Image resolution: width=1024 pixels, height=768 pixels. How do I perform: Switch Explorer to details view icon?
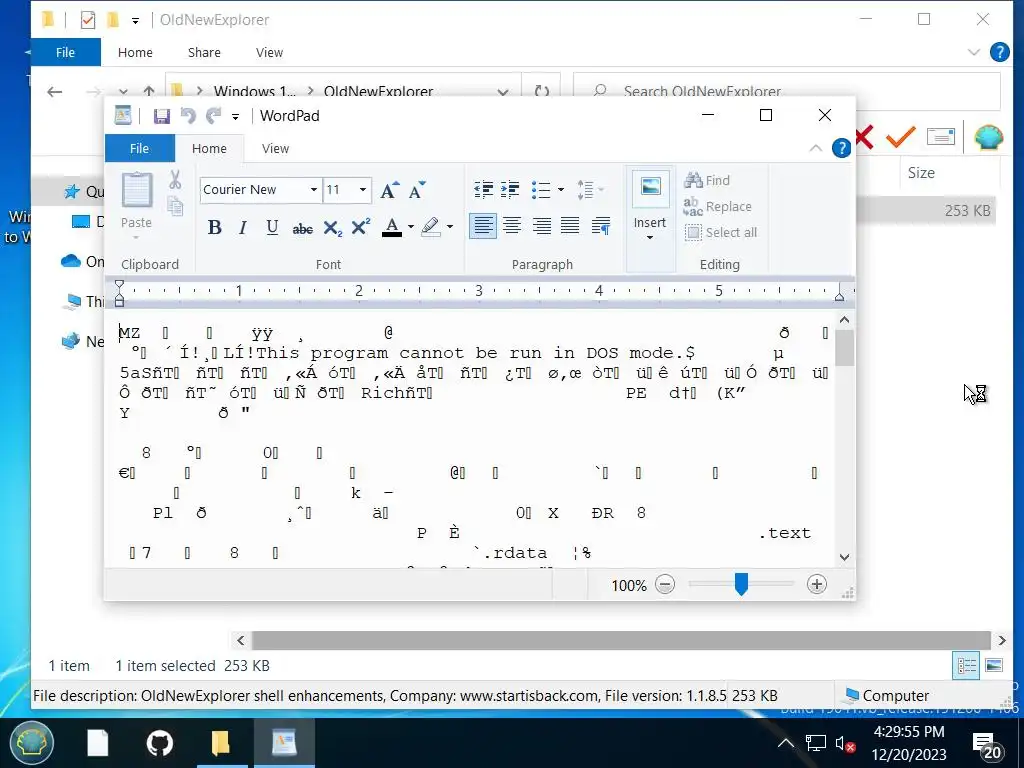[x=967, y=665]
